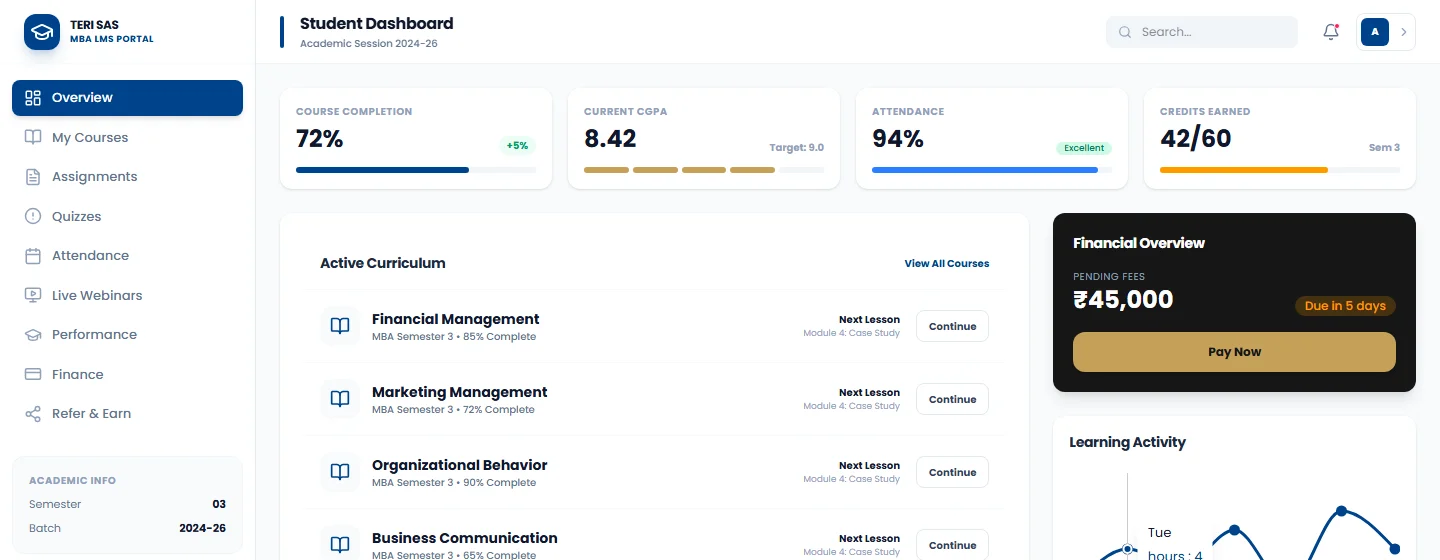Image resolution: width=1440 pixels, height=560 pixels.
Task: Select Live Webinars in sidebar
Action: coord(127,295)
